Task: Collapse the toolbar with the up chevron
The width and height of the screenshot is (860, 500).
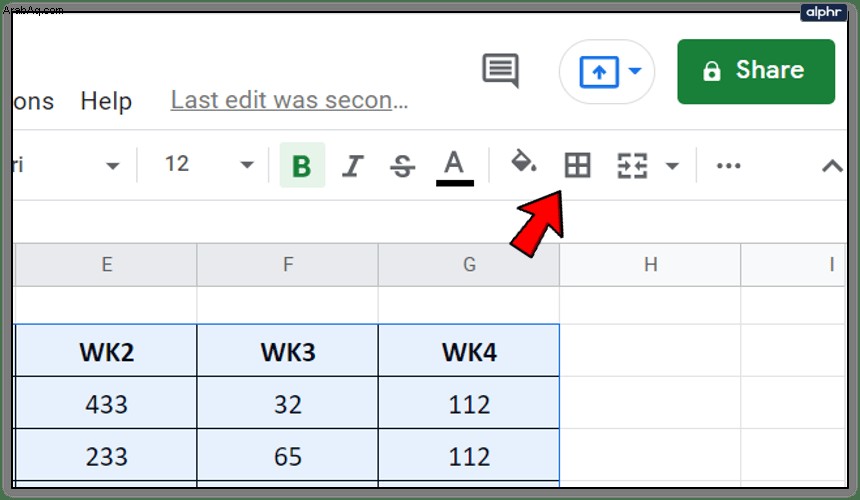Action: 832,166
